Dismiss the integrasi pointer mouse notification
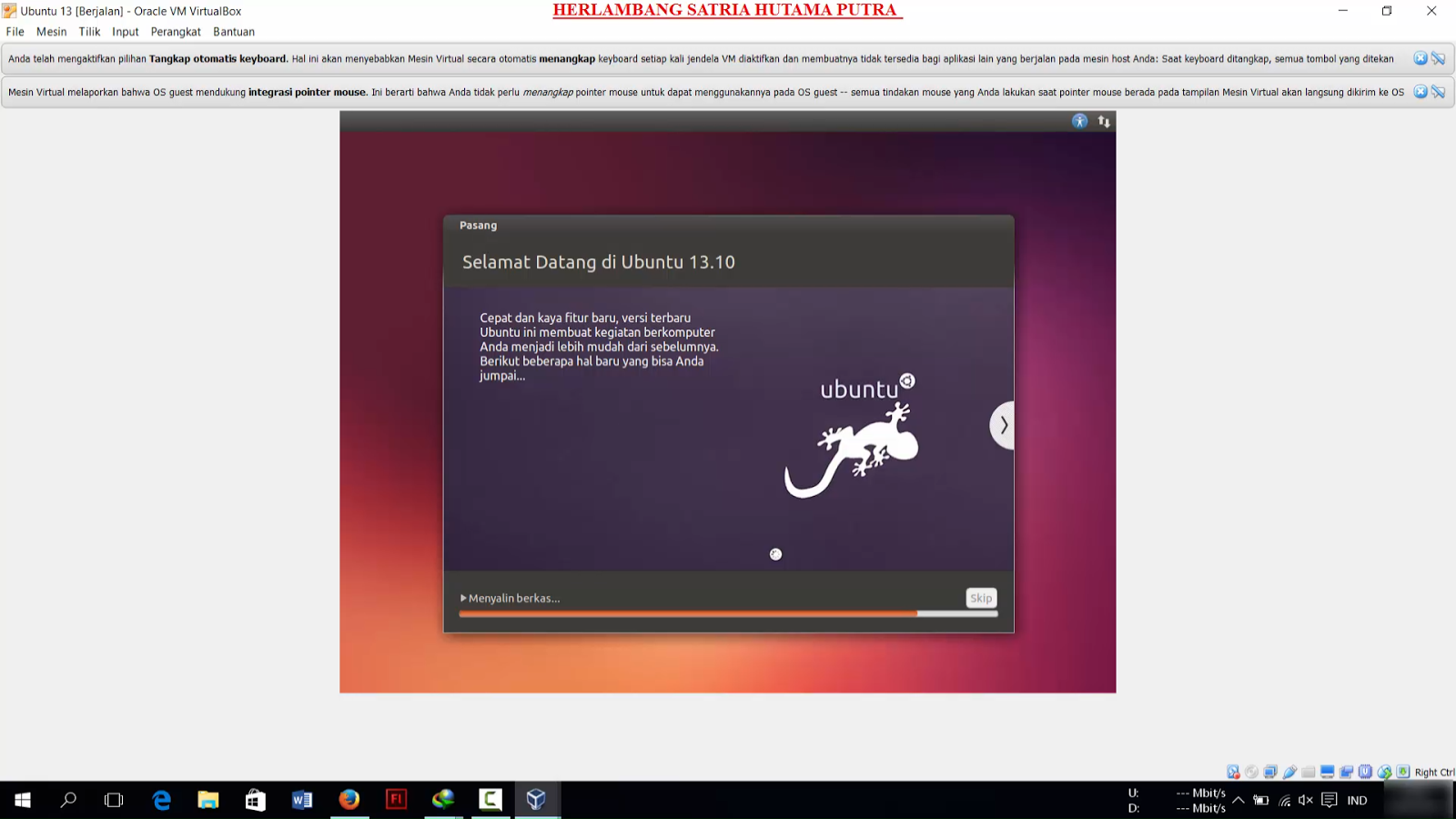Image resolution: width=1456 pixels, height=819 pixels. coord(1421,92)
